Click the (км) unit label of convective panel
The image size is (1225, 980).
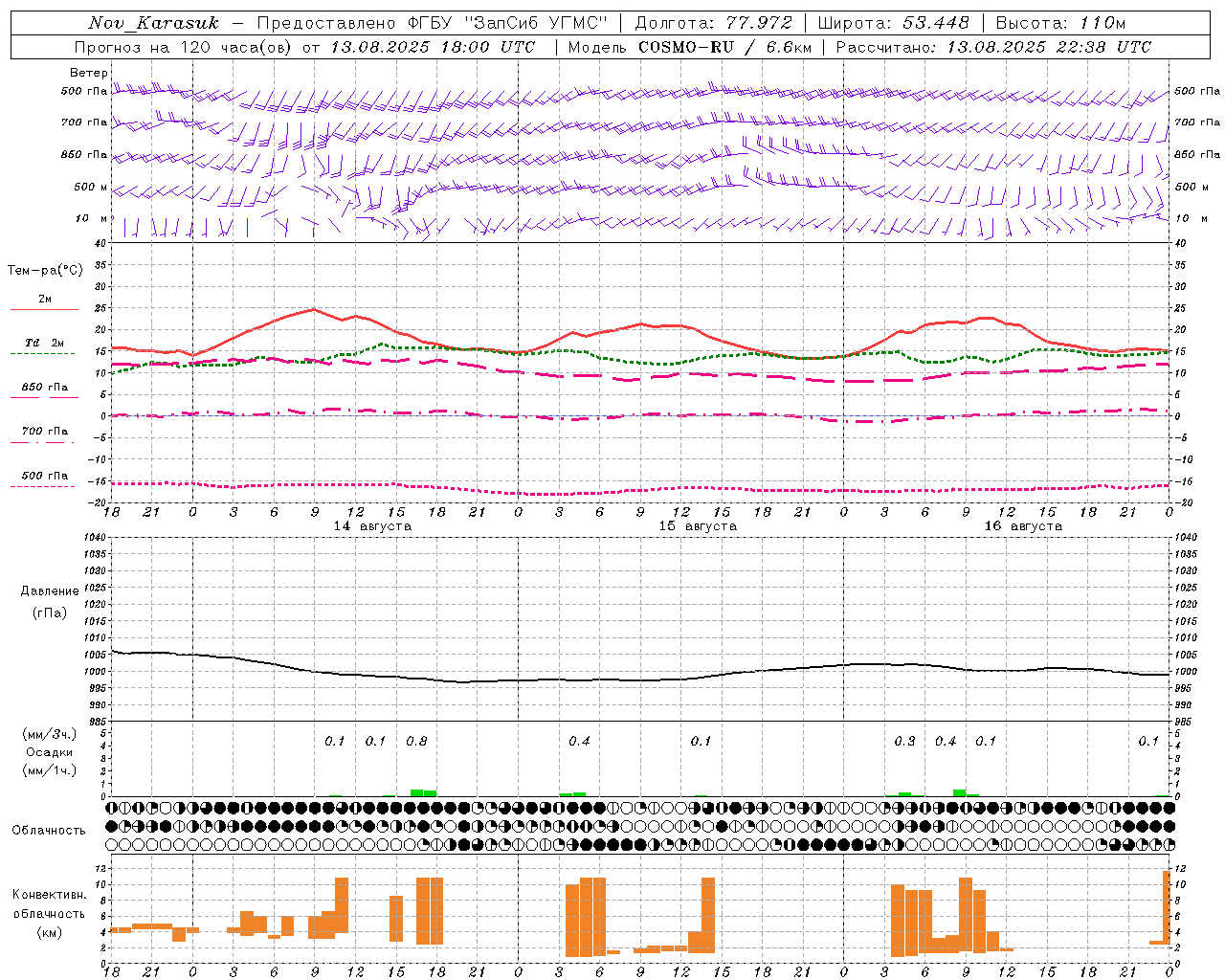(50, 933)
